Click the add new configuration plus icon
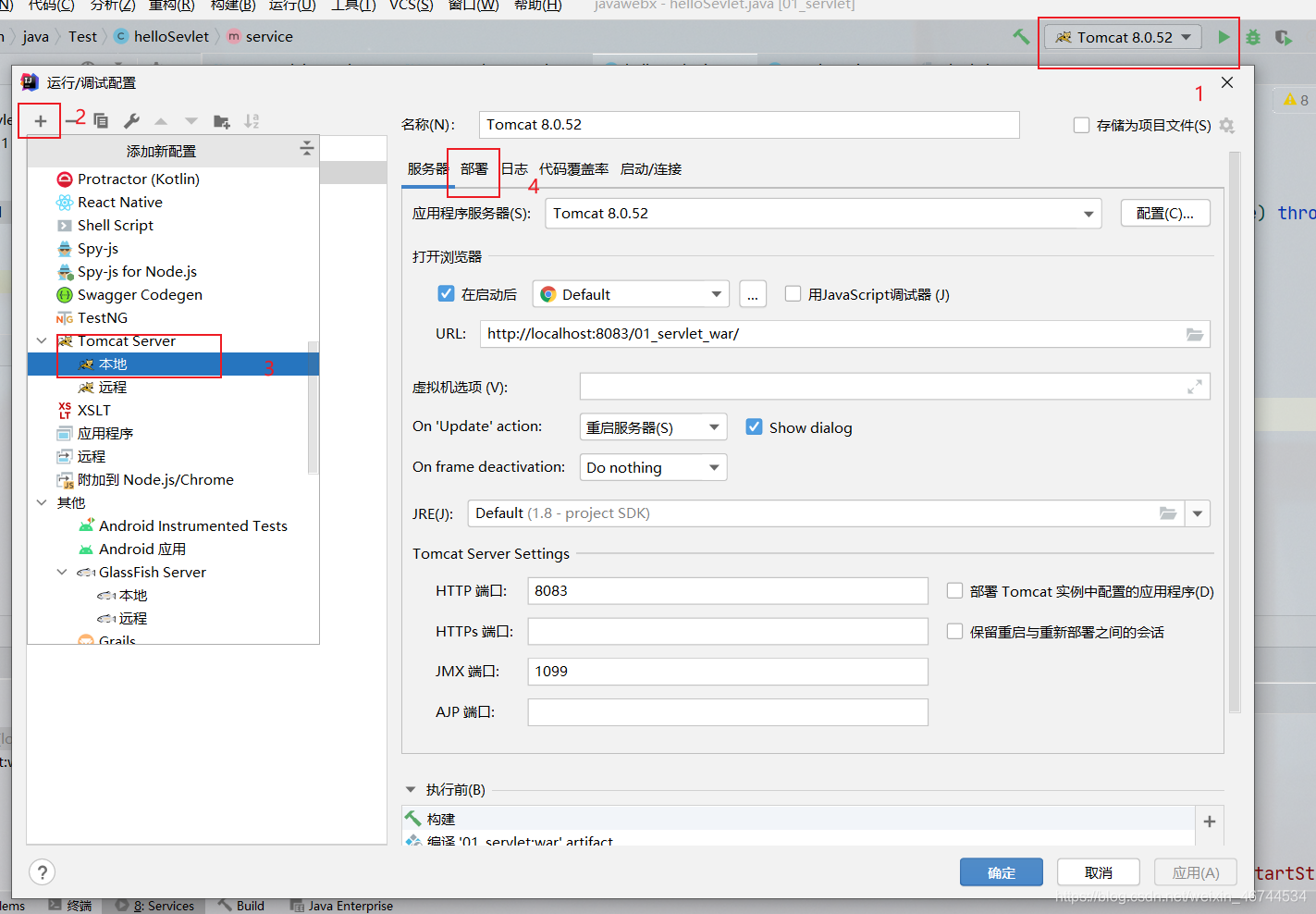The image size is (1316, 914). pos(41,121)
